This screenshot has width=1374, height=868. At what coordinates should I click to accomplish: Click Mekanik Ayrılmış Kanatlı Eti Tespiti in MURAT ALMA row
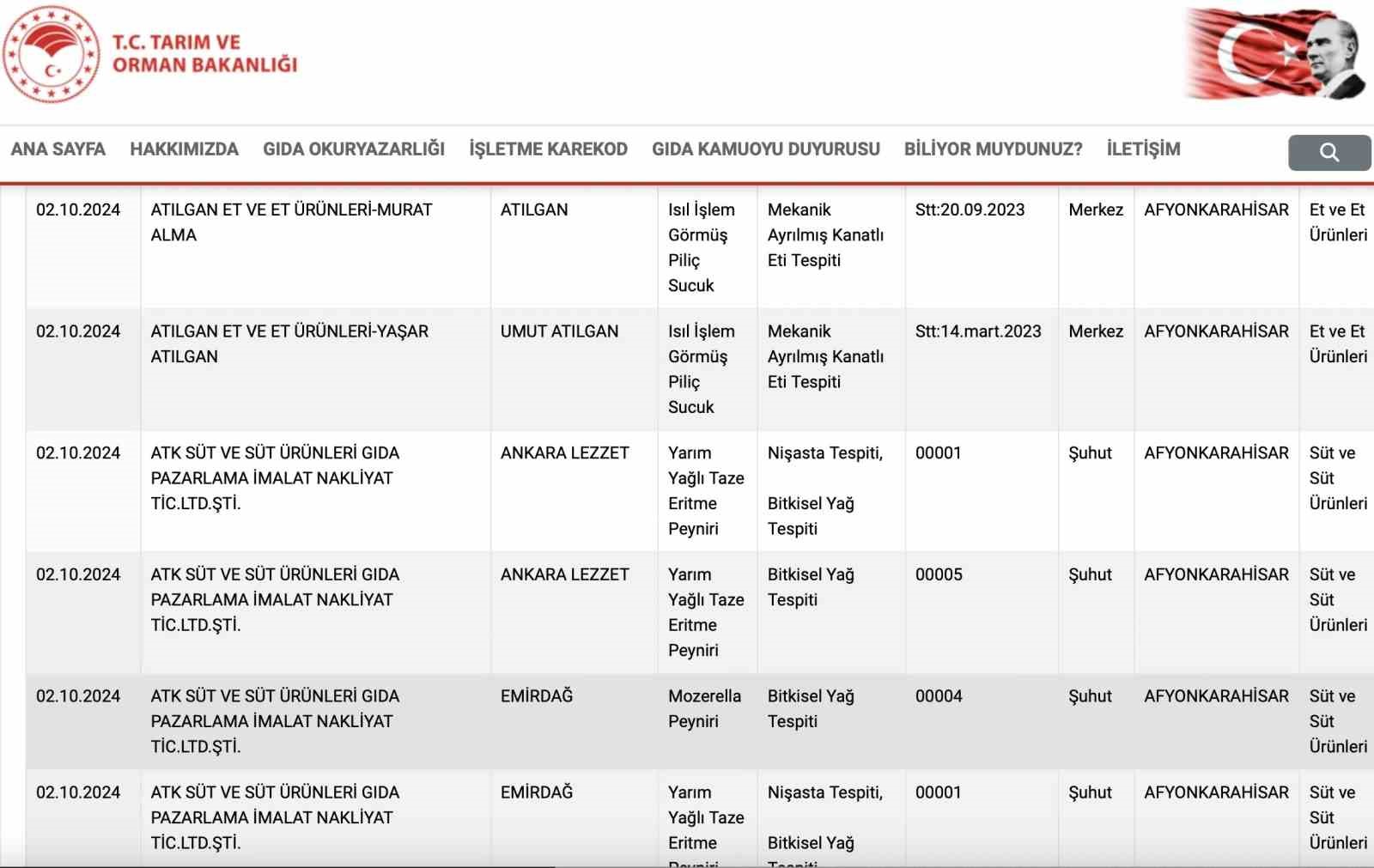(x=825, y=234)
